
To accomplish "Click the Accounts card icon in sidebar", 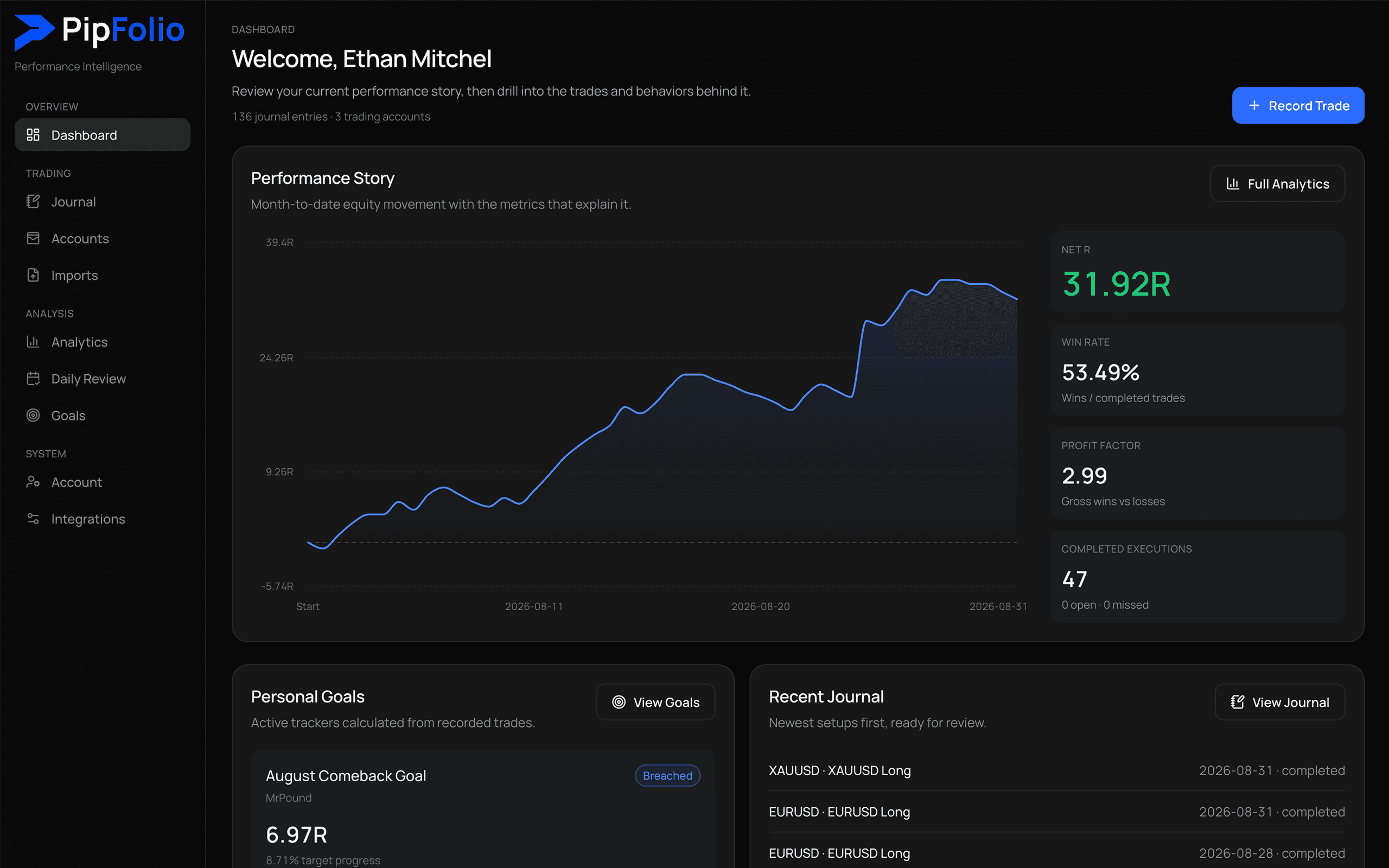I will click(x=33, y=238).
